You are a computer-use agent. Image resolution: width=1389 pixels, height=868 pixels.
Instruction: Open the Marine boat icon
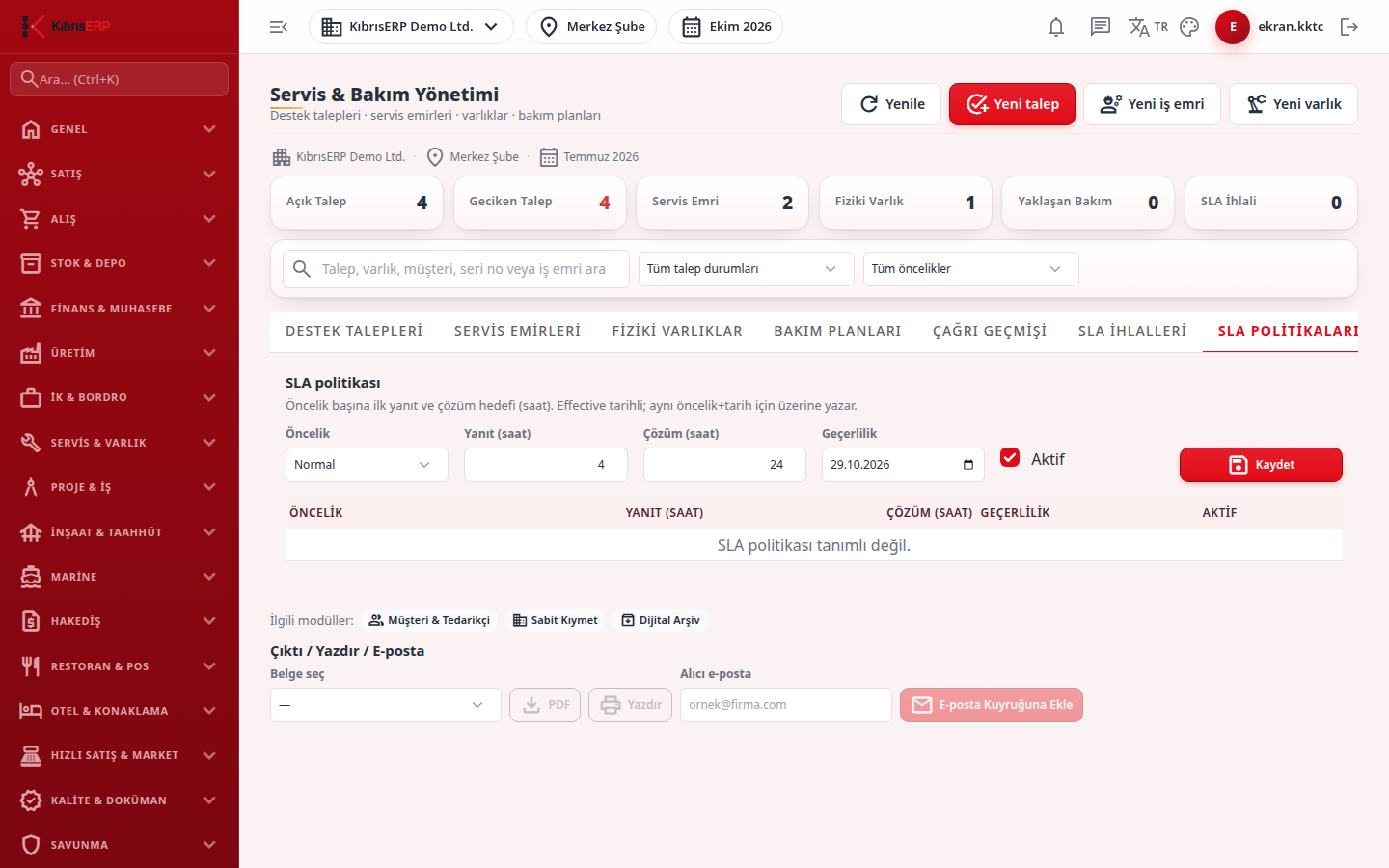tap(31, 577)
